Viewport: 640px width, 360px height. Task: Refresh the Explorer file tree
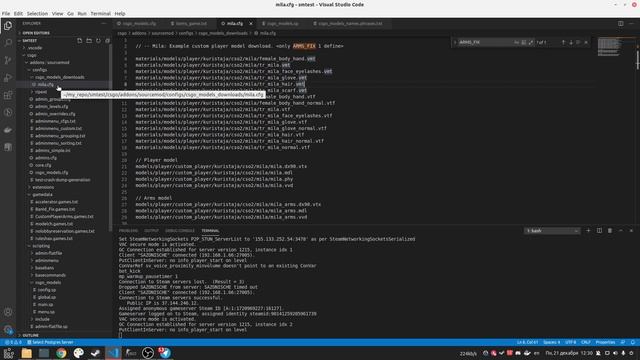(x=98, y=40)
